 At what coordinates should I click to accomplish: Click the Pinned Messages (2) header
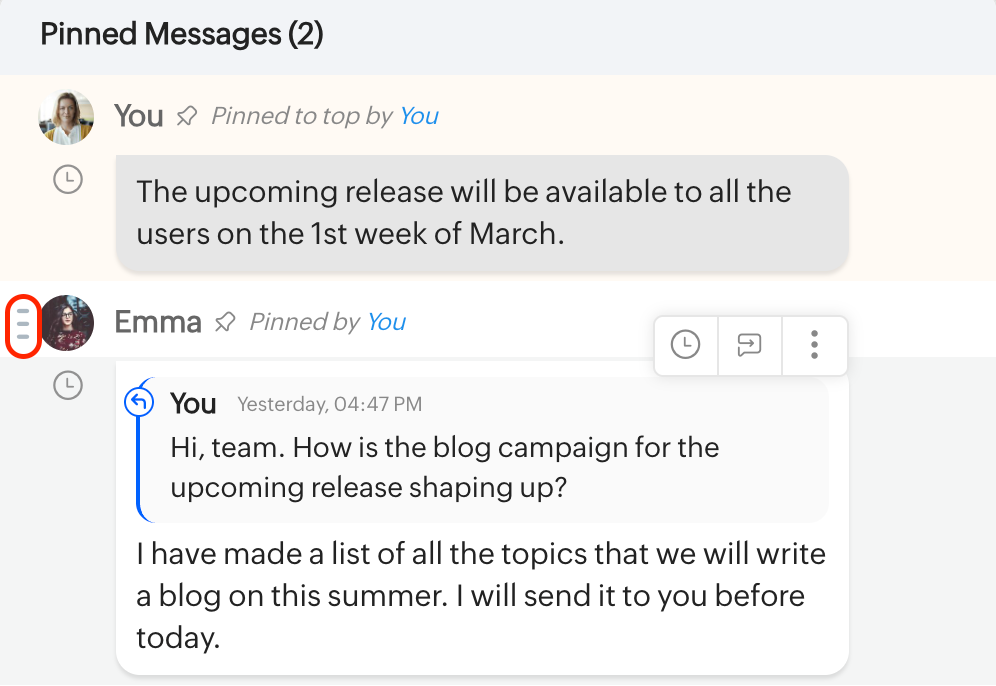182,35
